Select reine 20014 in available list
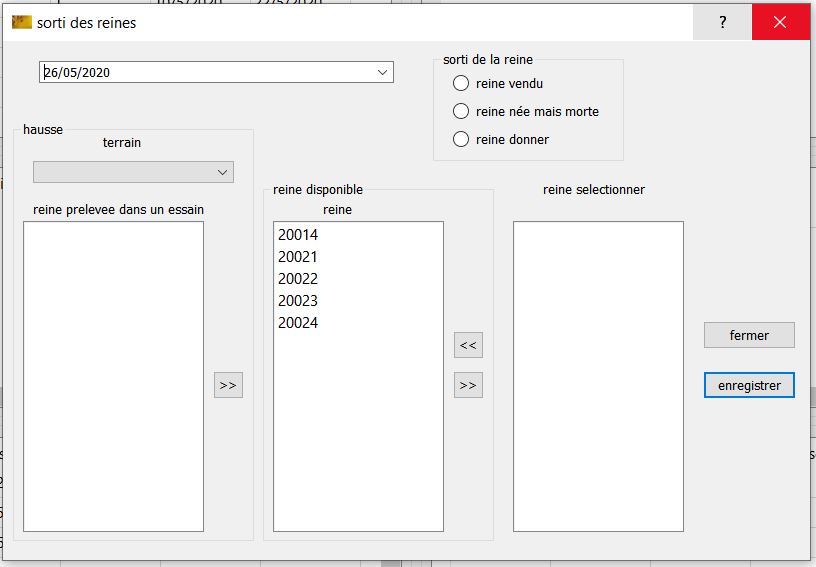 [x=298, y=235]
